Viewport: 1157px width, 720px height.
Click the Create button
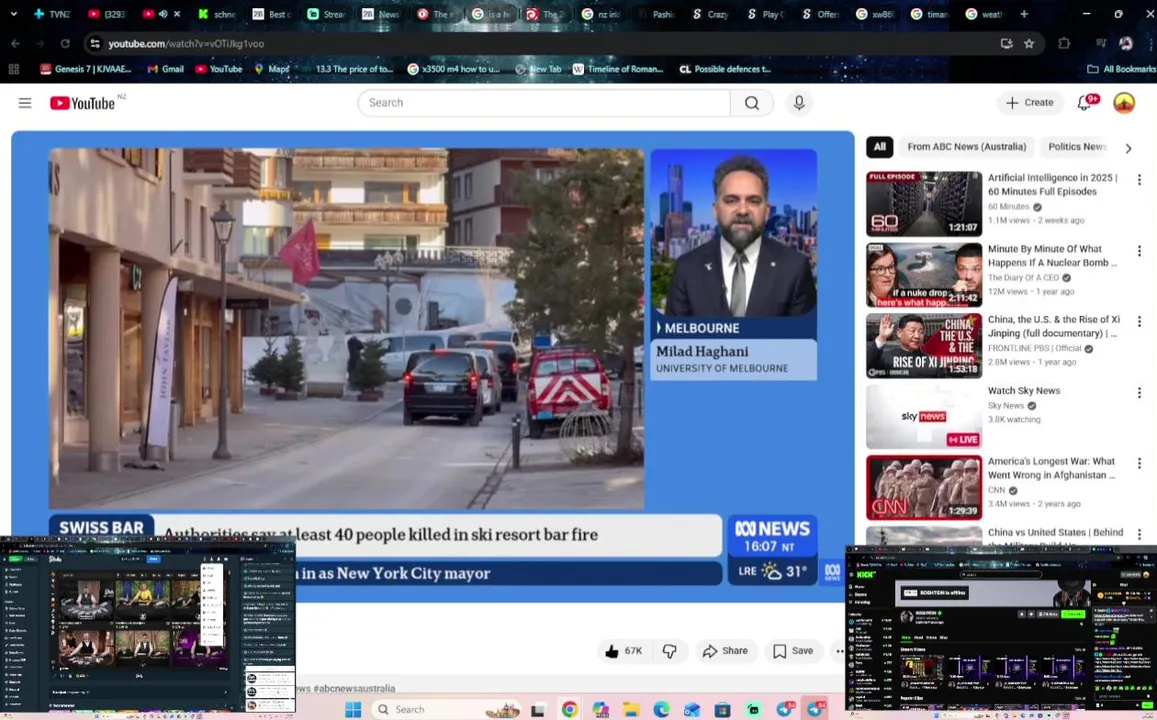point(1030,103)
